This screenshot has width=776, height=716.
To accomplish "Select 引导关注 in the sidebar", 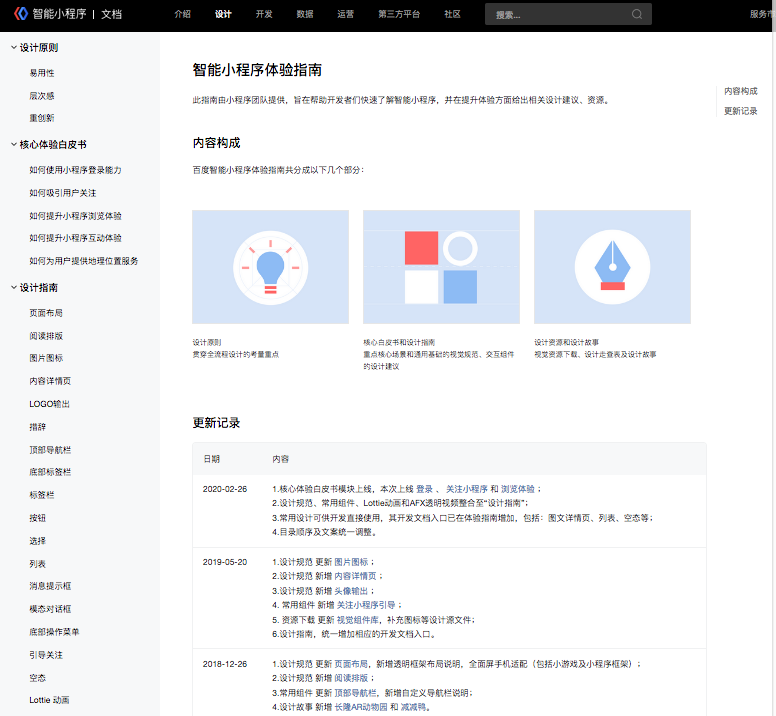I will pyautogui.click(x=46, y=655).
